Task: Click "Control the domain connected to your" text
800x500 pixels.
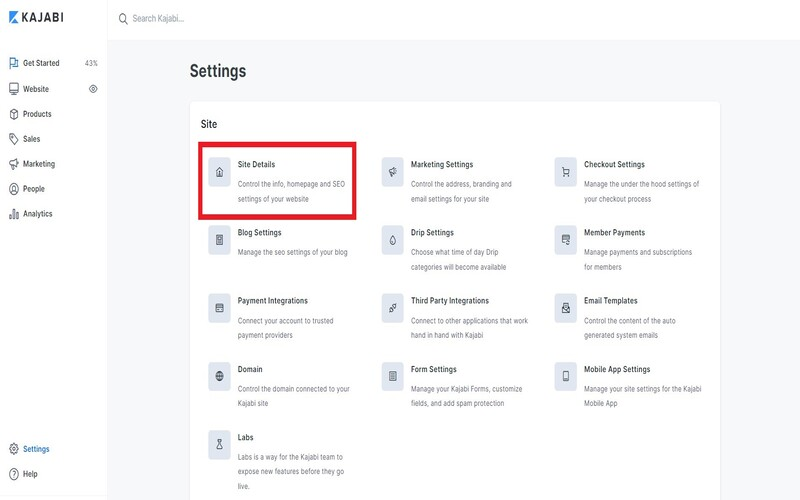Action: (x=293, y=389)
